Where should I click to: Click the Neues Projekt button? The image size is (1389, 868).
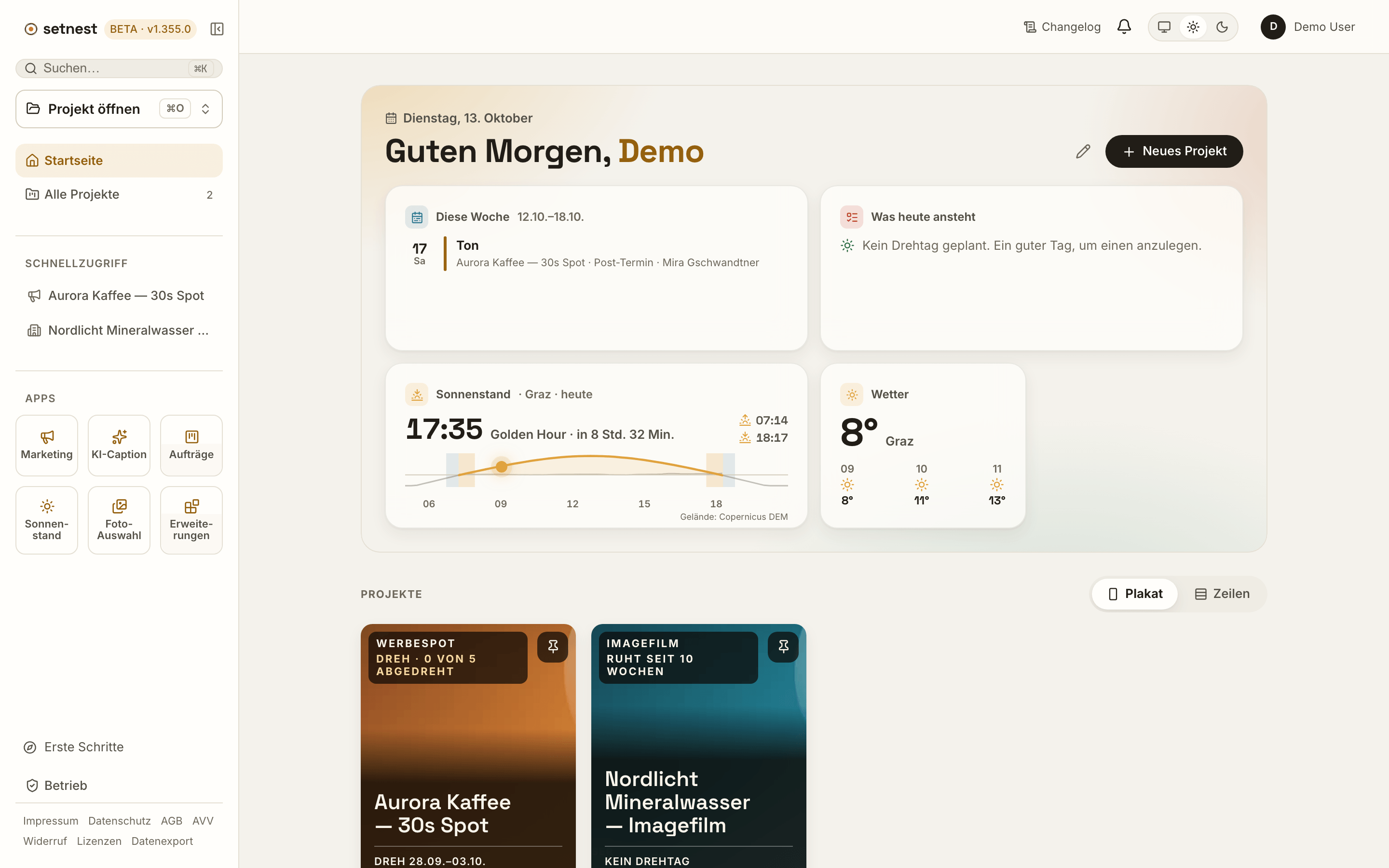point(1174,151)
